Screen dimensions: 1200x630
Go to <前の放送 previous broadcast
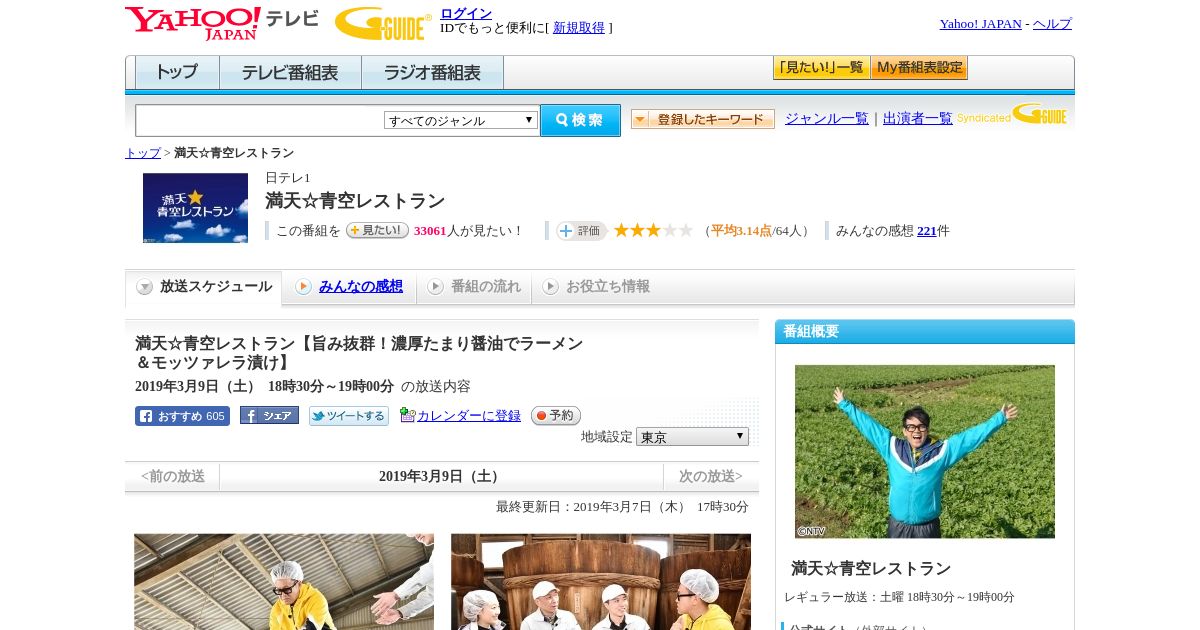(x=173, y=477)
